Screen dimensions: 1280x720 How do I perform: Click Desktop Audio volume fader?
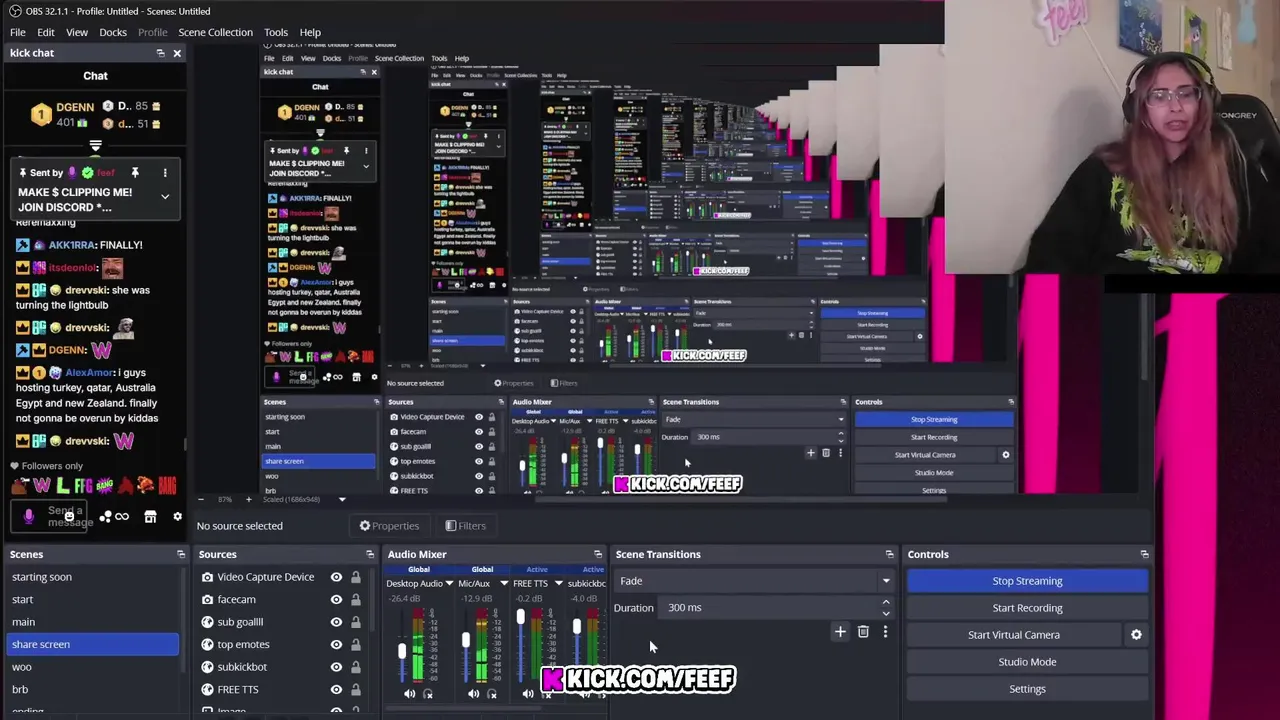coord(402,651)
